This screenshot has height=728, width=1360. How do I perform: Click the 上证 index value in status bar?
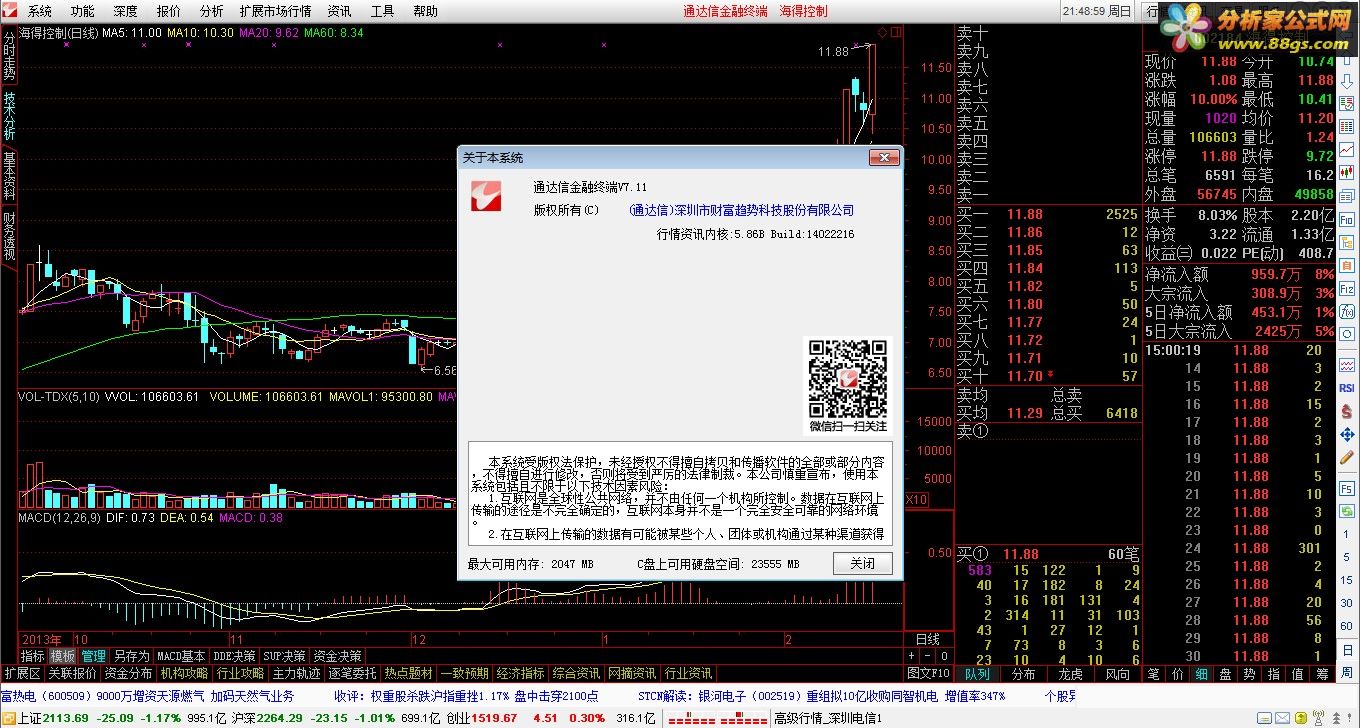[x=66, y=718]
